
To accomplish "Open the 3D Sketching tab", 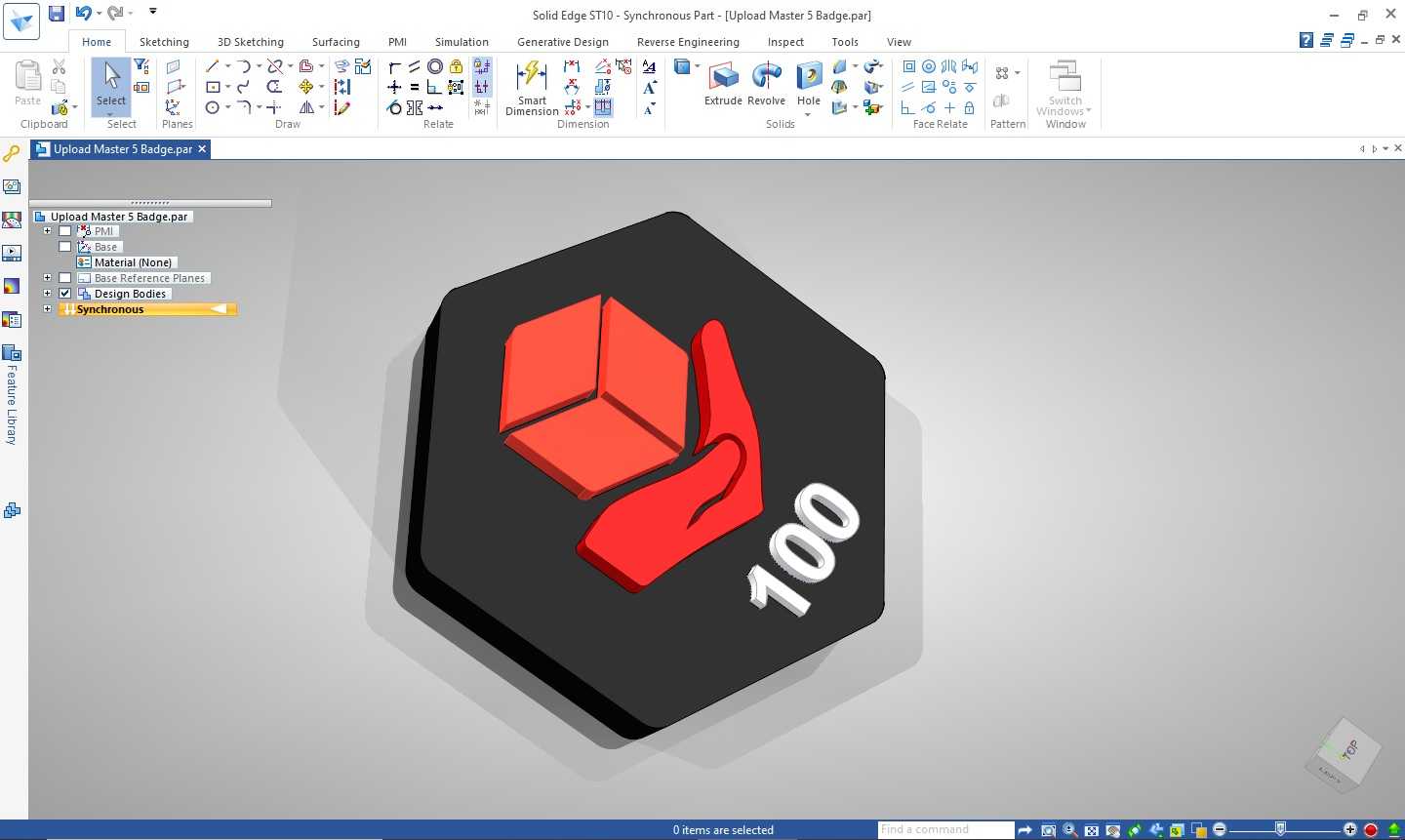I will coord(251,42).
